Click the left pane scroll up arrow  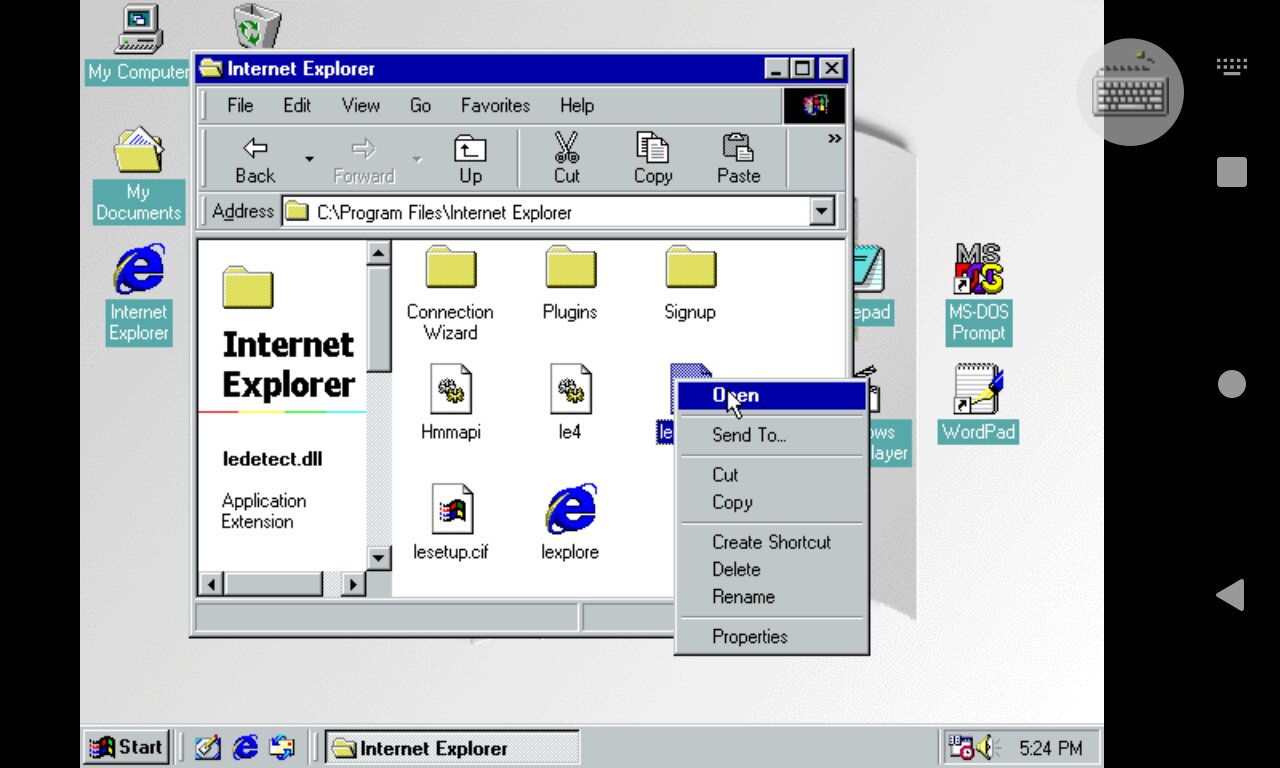tap(378, 253)
